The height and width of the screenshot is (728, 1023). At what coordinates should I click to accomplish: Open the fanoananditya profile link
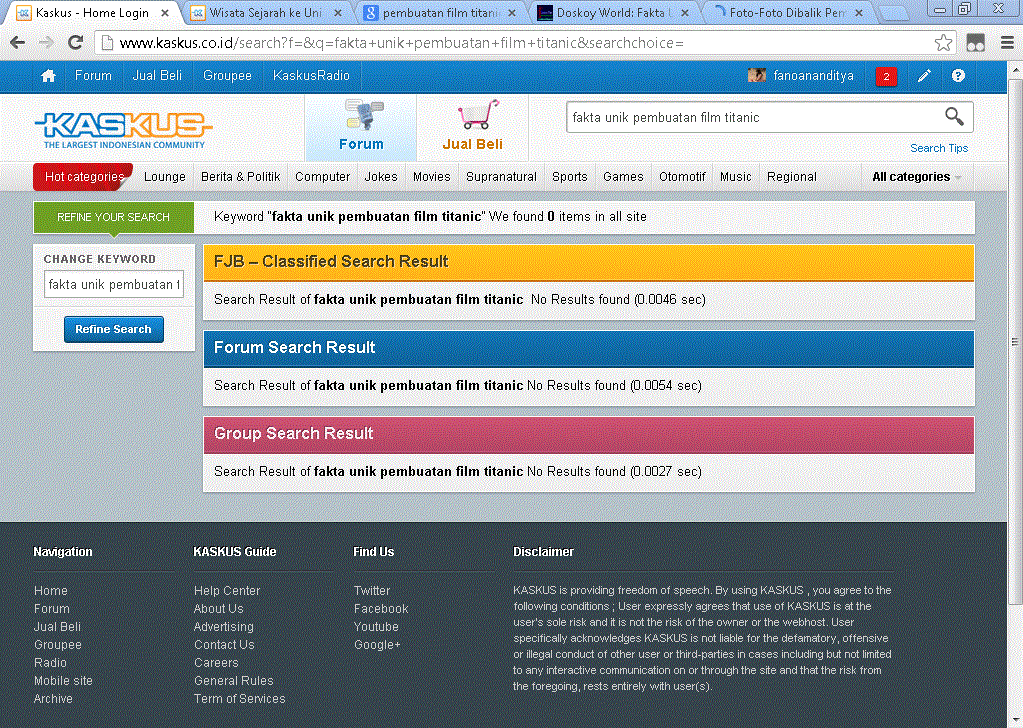tap(814, 76)
